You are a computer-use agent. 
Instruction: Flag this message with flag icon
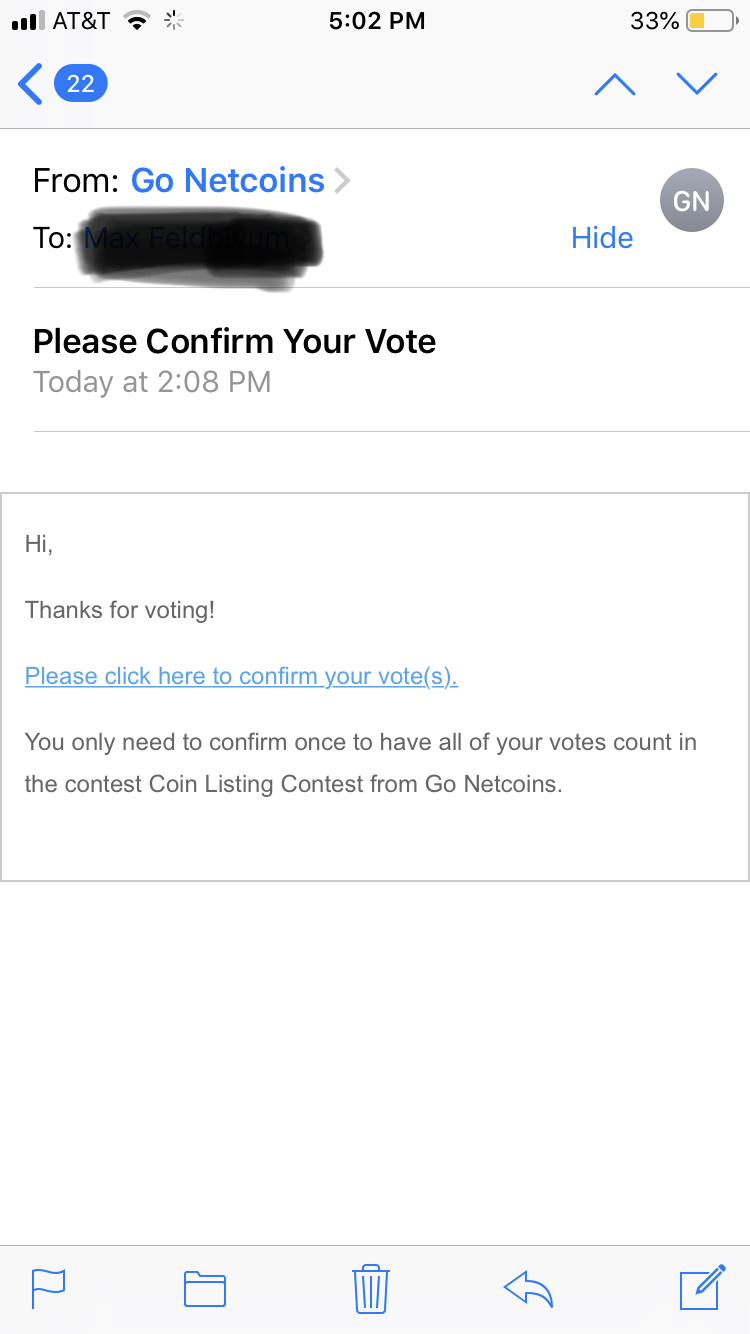tap(48, 1288)
